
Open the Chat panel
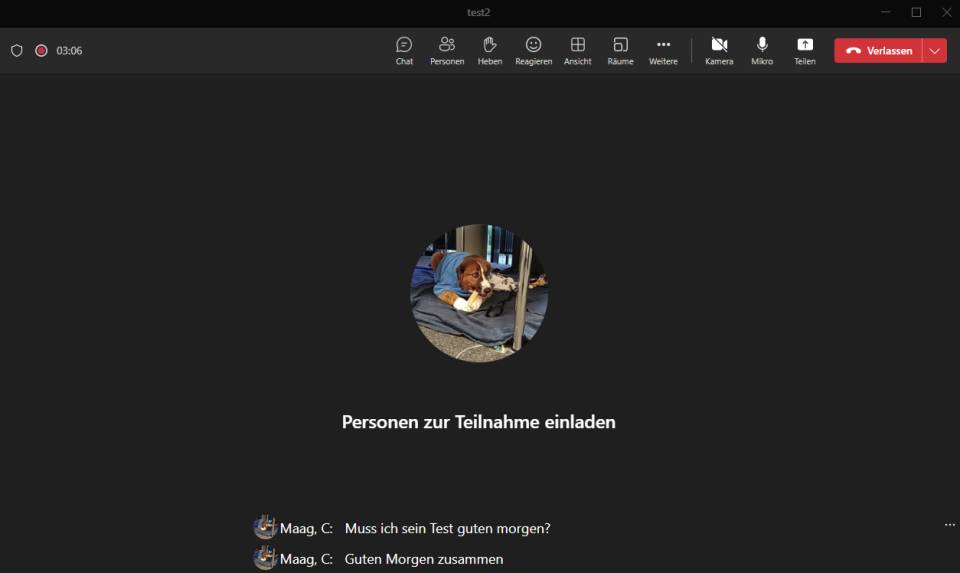(404, 50)
